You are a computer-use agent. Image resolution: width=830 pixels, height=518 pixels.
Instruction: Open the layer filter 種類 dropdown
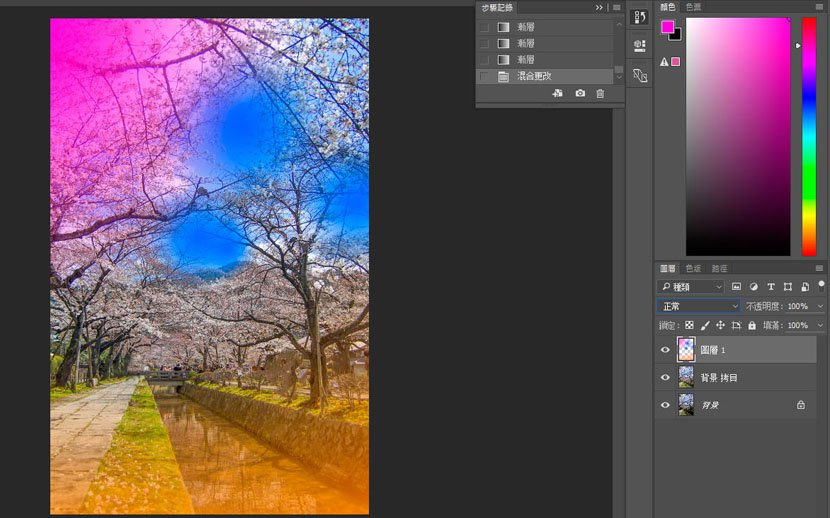[x=691, y=287]
